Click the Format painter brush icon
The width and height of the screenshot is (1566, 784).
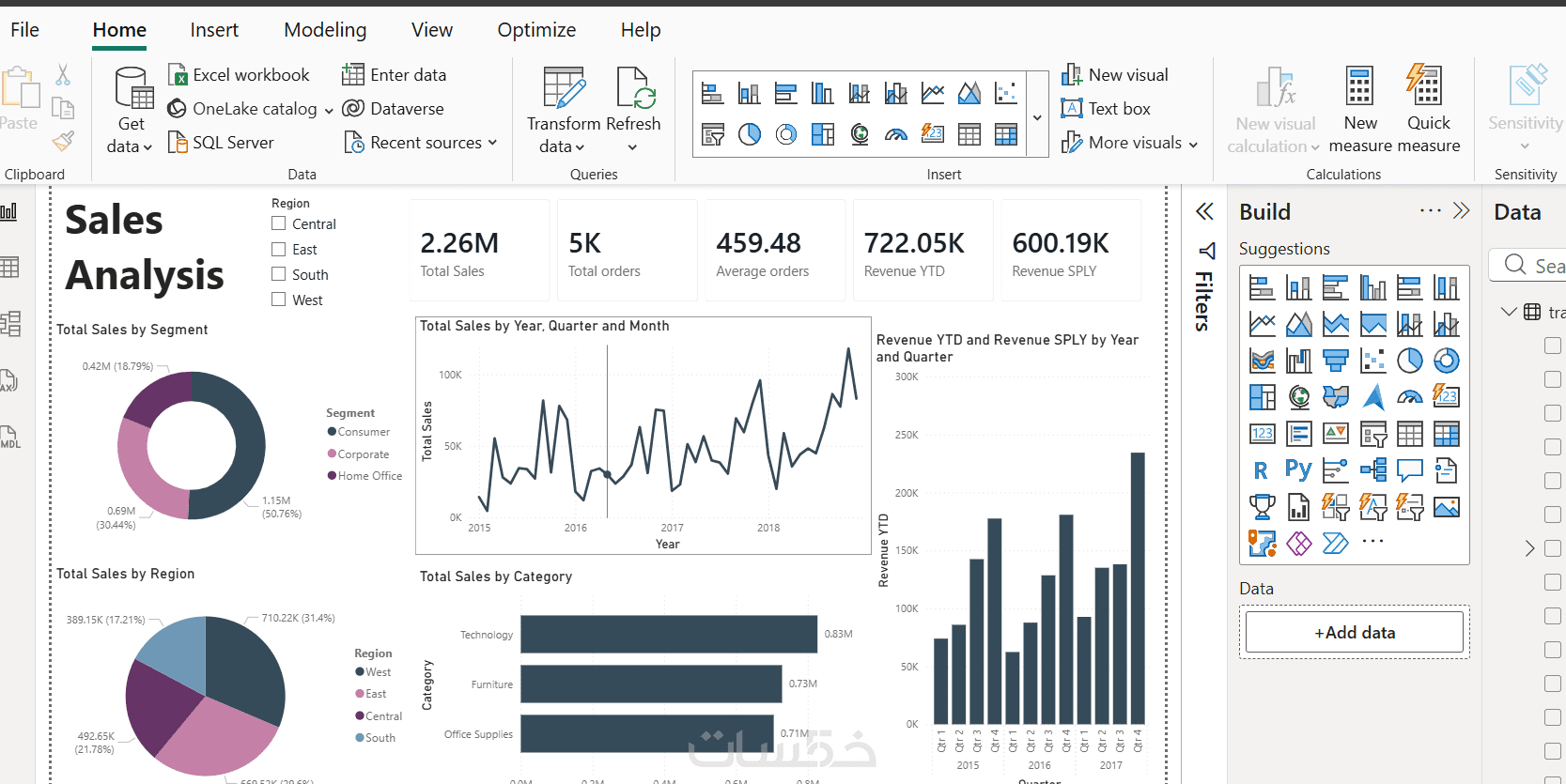coord(63,141)
